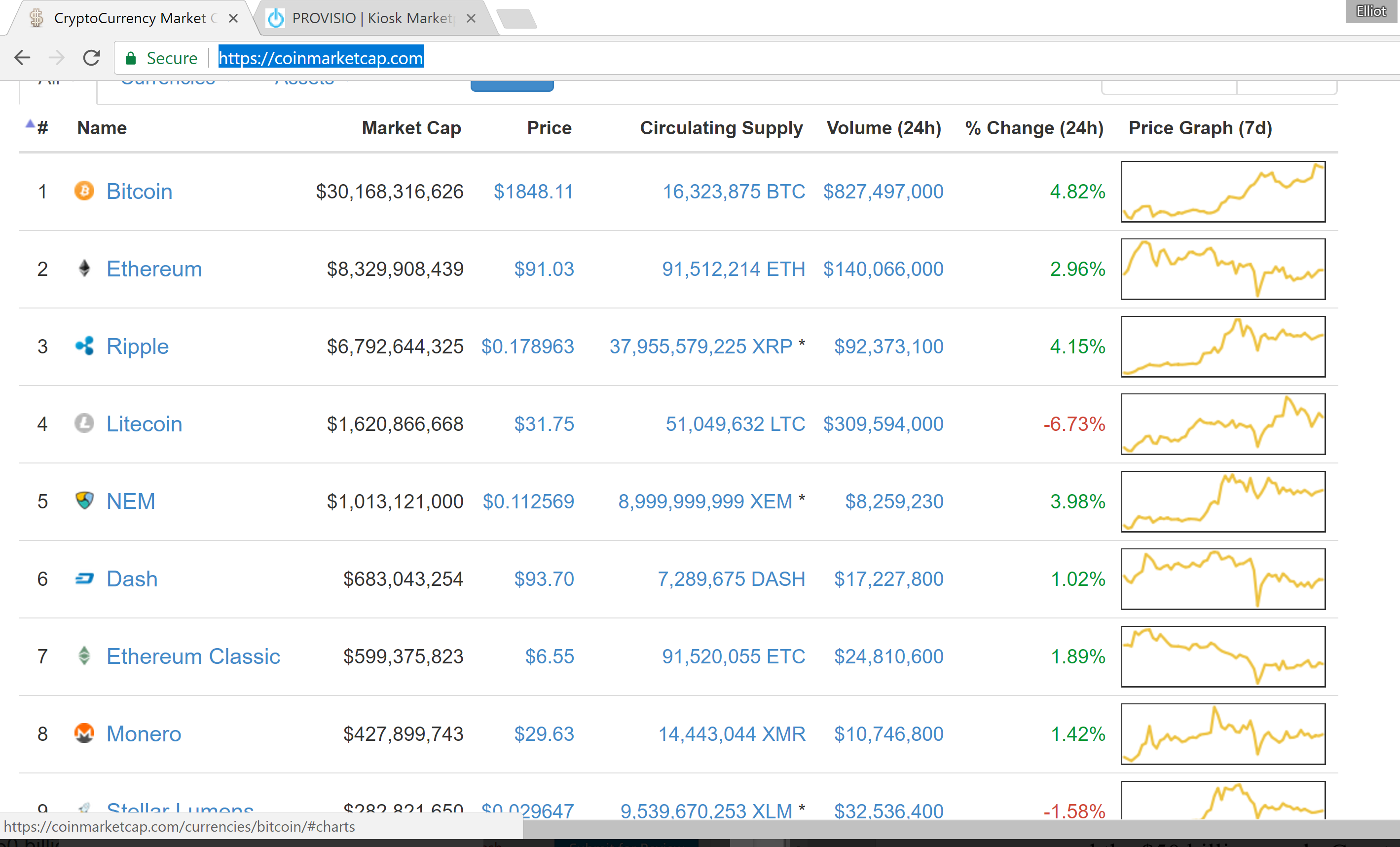Open the Monero link
1400x847 pixels.
tap(144, 733)
